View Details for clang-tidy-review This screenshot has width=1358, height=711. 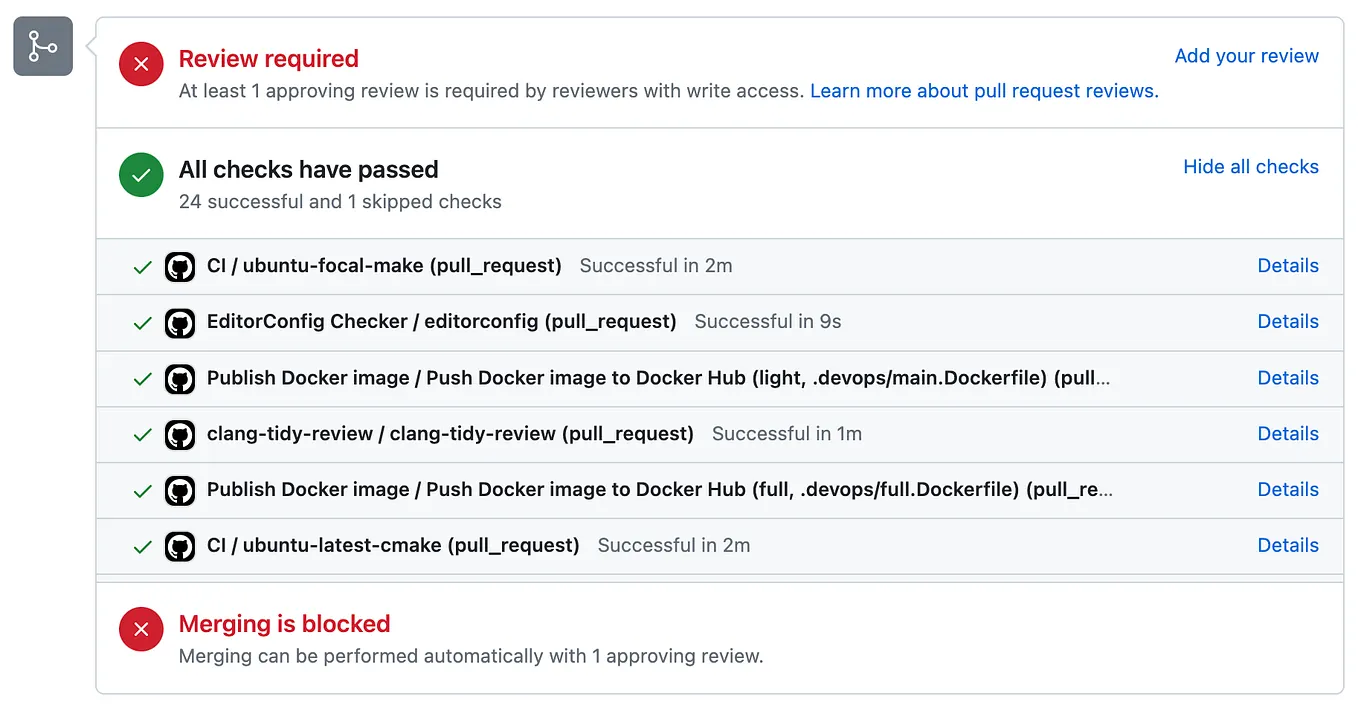(x=1288, y=434)
